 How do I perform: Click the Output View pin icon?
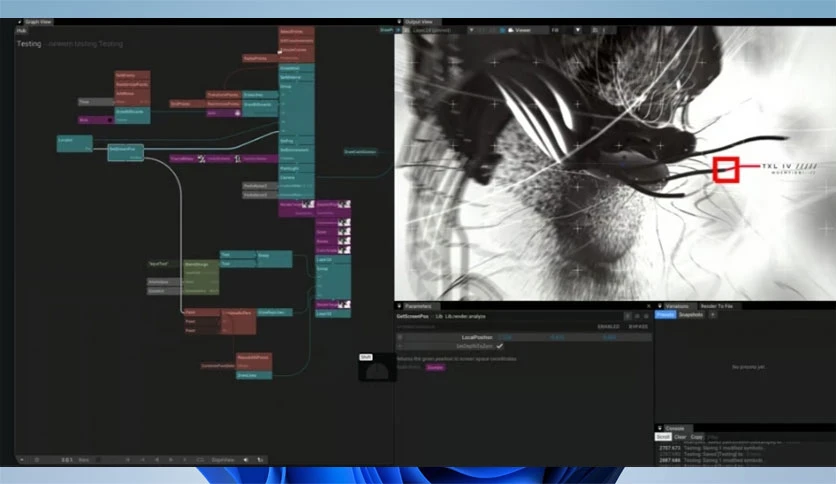(399, 22)
